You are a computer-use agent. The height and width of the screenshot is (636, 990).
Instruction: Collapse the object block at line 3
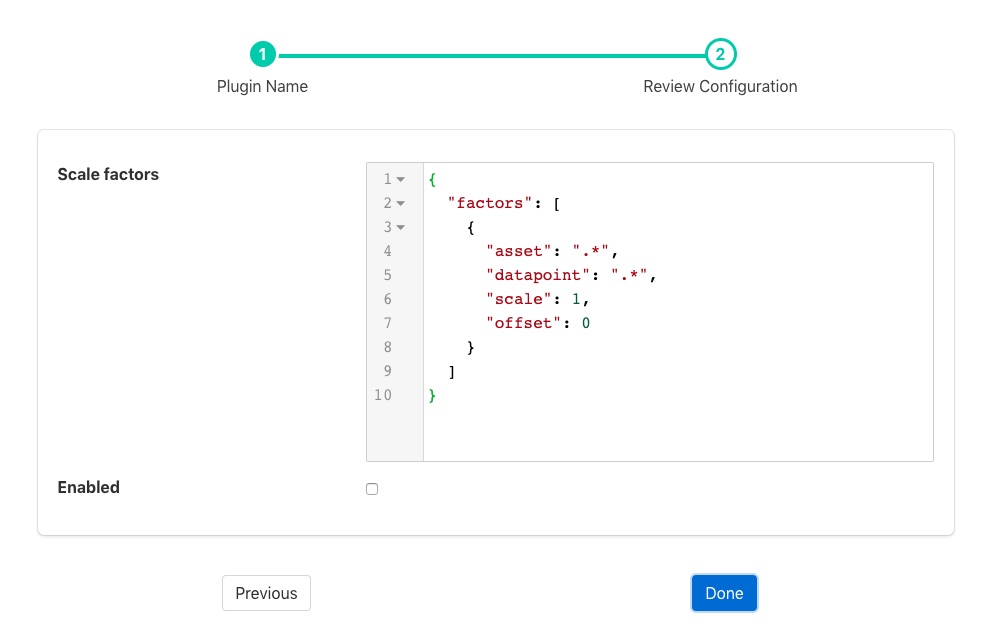click(x=401, y=228)
